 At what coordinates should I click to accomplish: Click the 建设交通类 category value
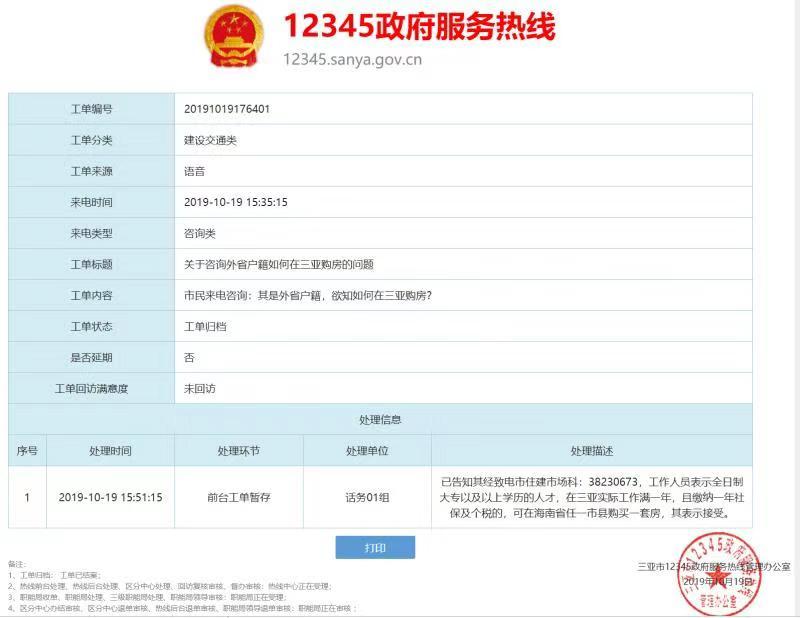click(x=210, y=140)
